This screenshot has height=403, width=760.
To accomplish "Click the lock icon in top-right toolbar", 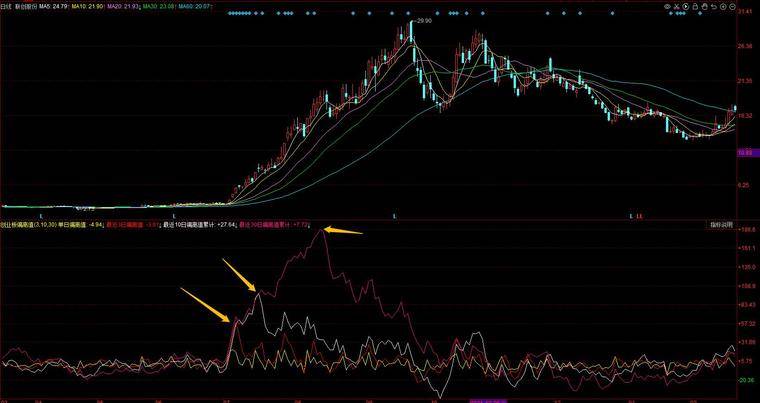I will 696,6.
